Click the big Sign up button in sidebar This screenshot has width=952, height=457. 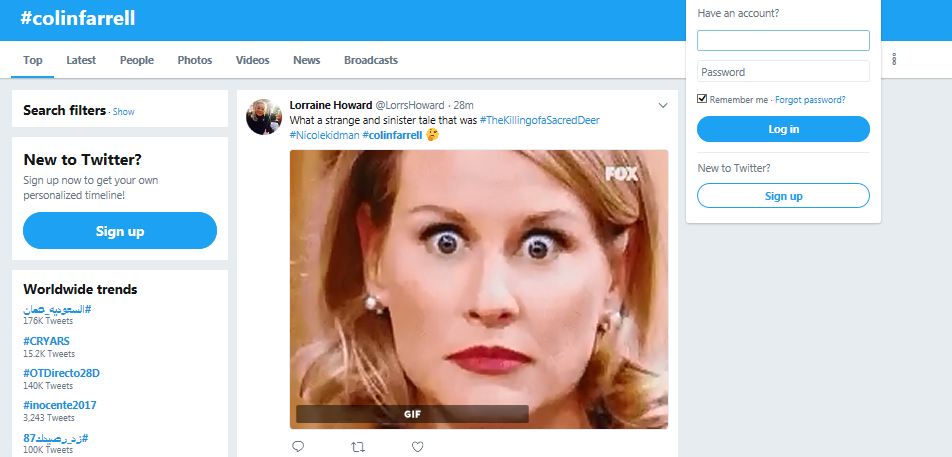pos(120,231)
